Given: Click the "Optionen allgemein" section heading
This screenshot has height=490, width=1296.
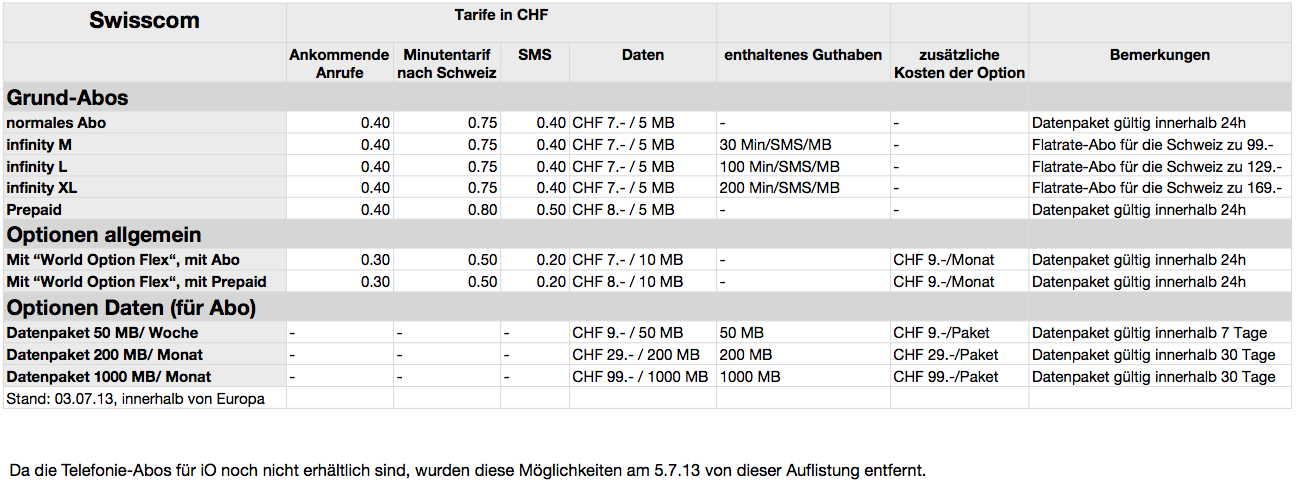Looking at the screenshot, I should point(104,235).
